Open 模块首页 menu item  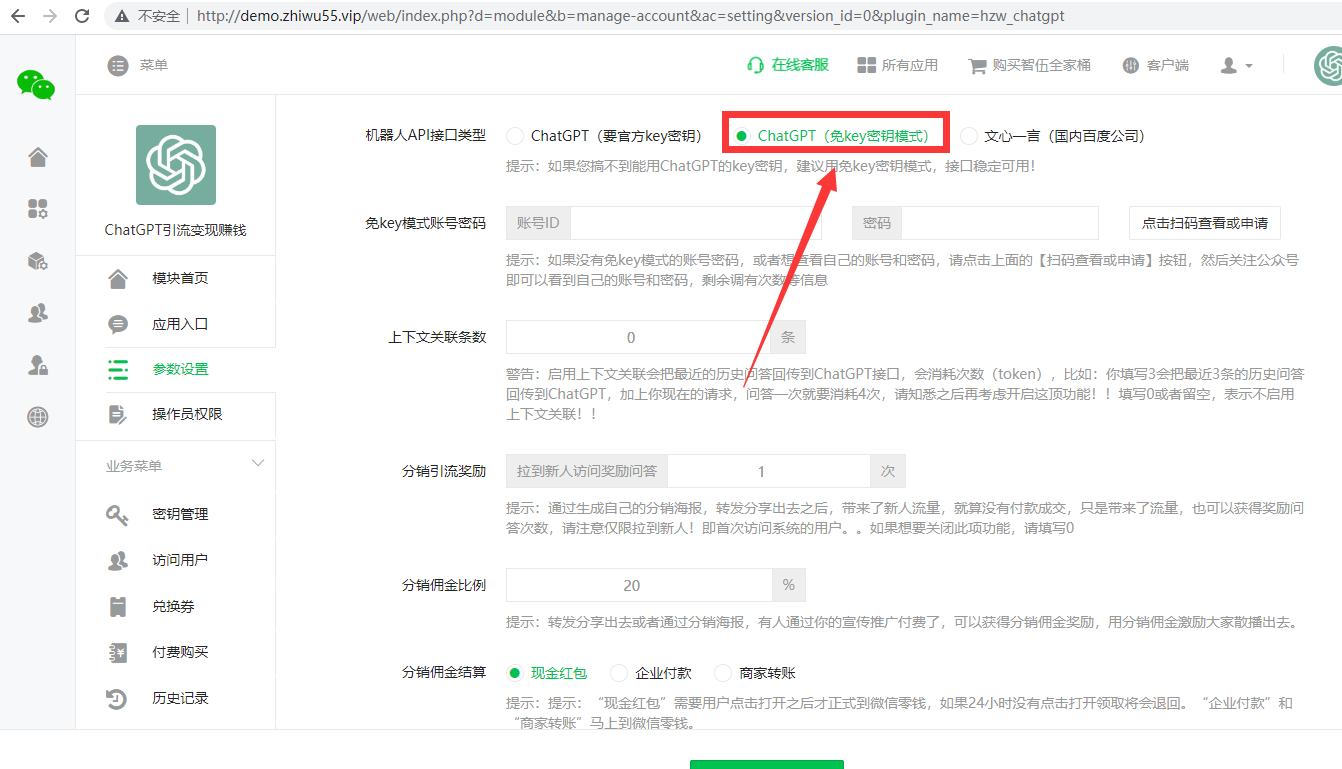click(x=180, y=278)
